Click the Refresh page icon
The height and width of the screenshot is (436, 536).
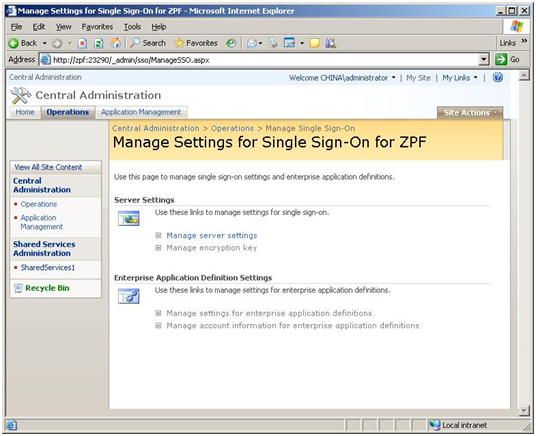tap(98, 43)
